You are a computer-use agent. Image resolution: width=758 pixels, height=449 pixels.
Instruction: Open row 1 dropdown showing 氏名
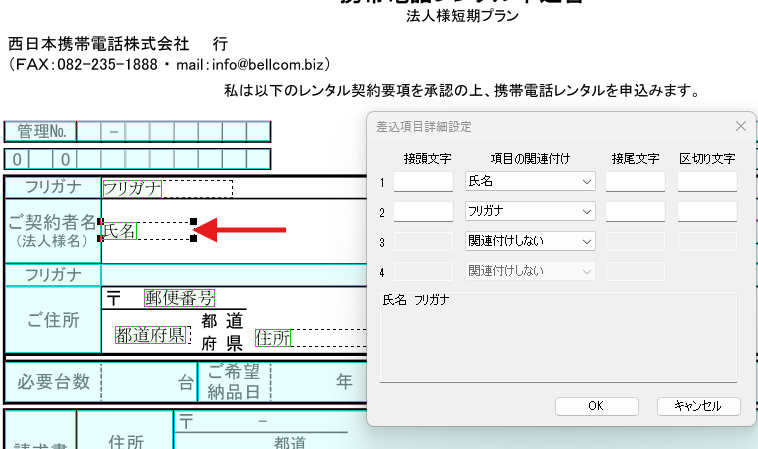pyautogui.click(x=530, y=182)
